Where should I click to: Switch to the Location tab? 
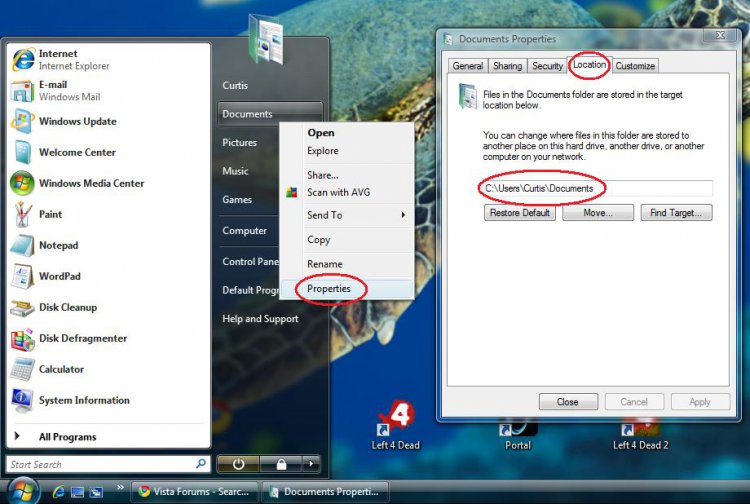click(x=589, y=65)
